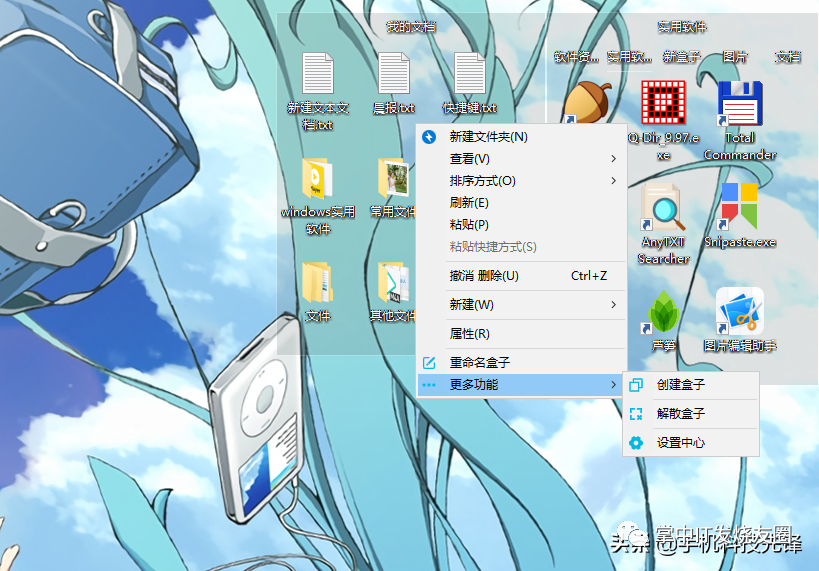This screenshot has height=571, width=819.
Task: Open the AnyTXT Searcher shortcut
Action: (x=663, y=207)
